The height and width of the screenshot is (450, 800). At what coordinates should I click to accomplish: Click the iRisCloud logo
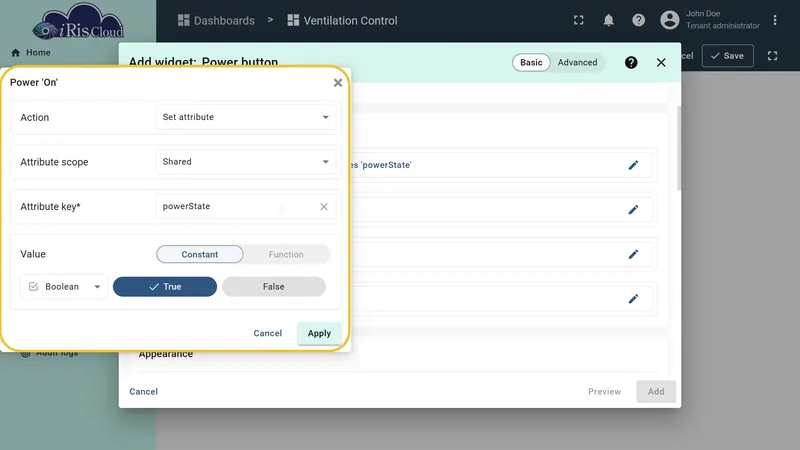(x=78, y=23)
